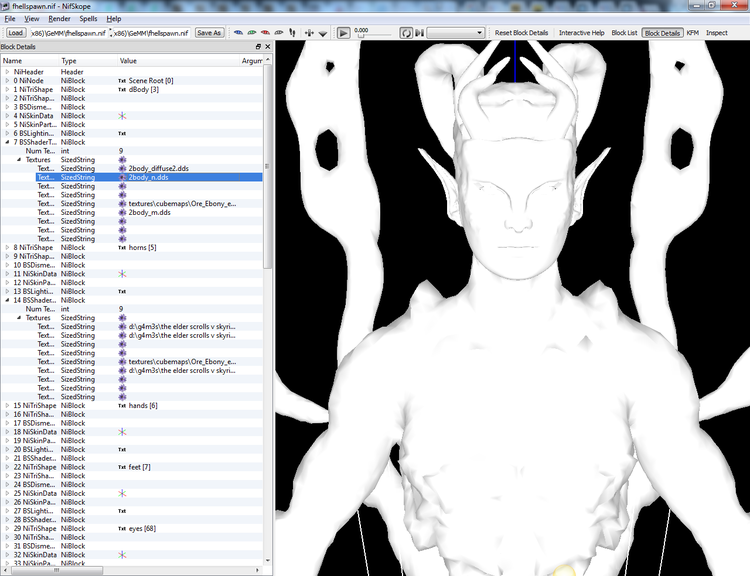750x576 pixels.
Task: Close the Block Details panel
Action: tap(267, 46)
